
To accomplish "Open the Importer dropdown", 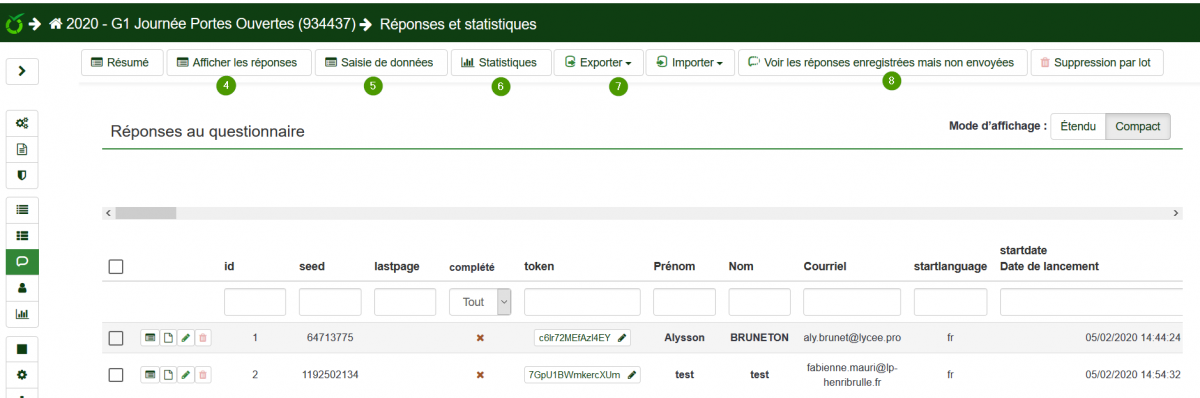I will [691, 62].
